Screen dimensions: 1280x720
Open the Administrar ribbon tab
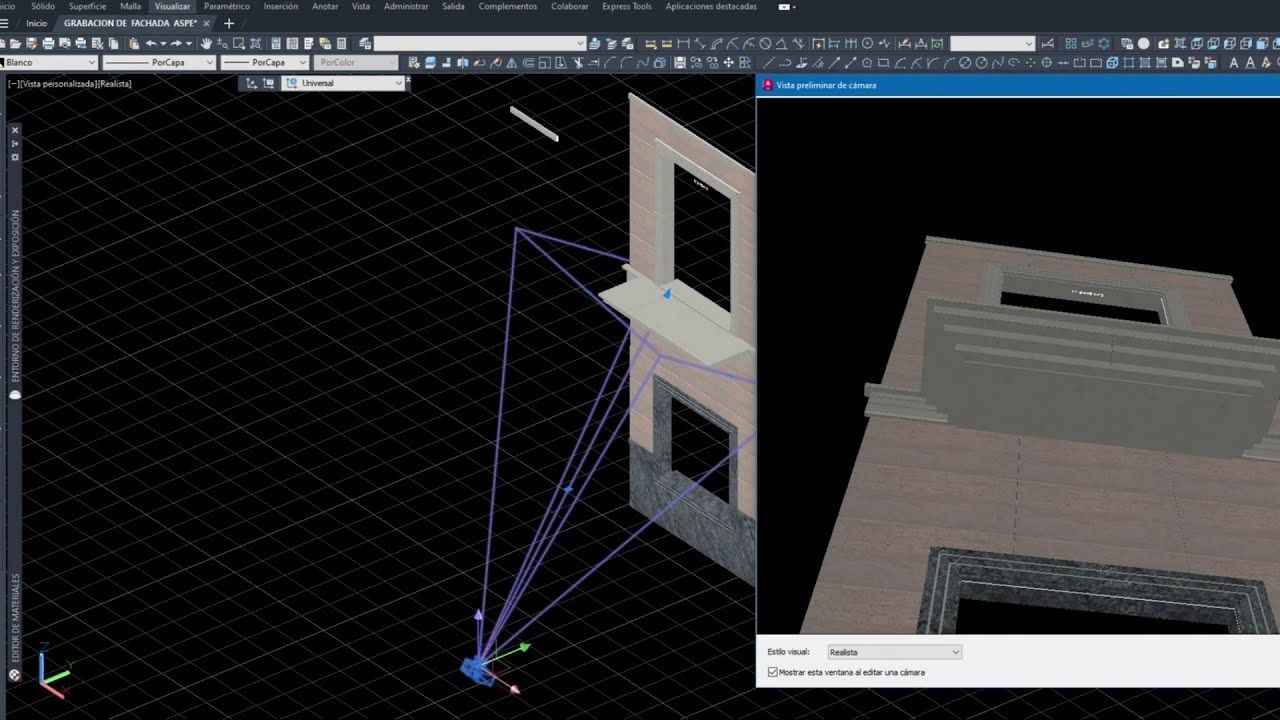(406, 6)
